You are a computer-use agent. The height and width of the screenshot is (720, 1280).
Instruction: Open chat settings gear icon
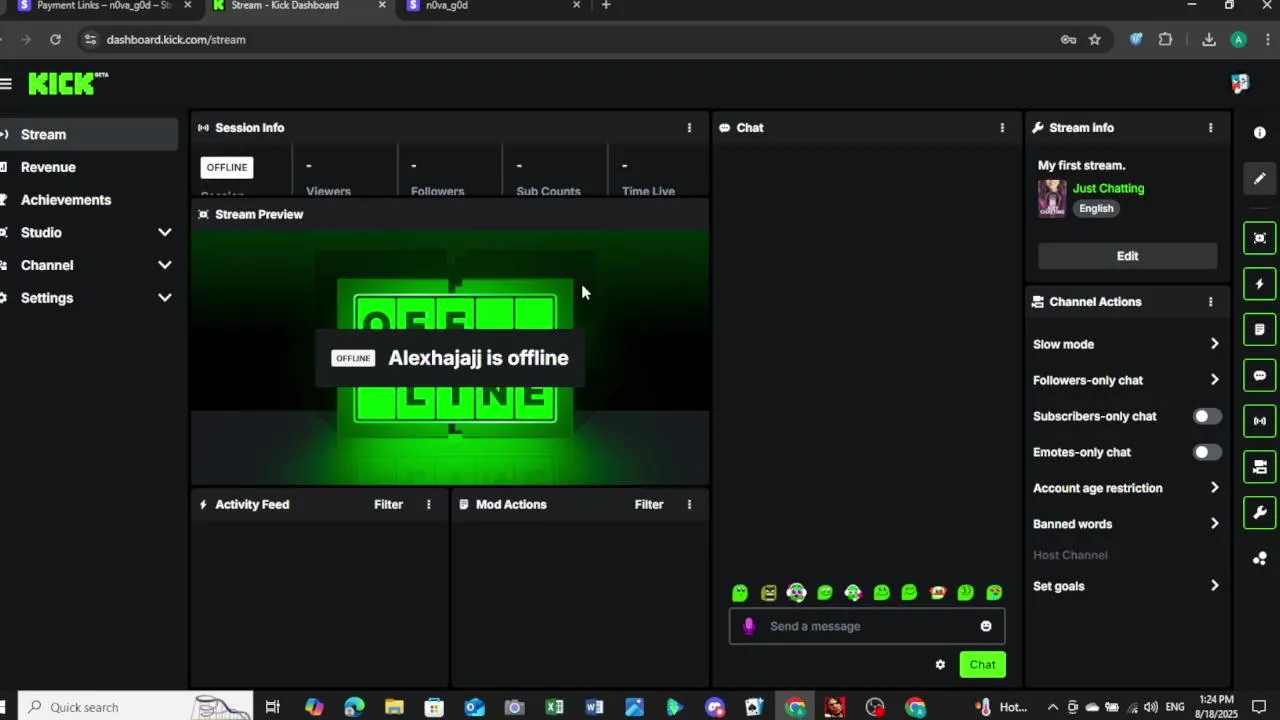coord(940,665)
